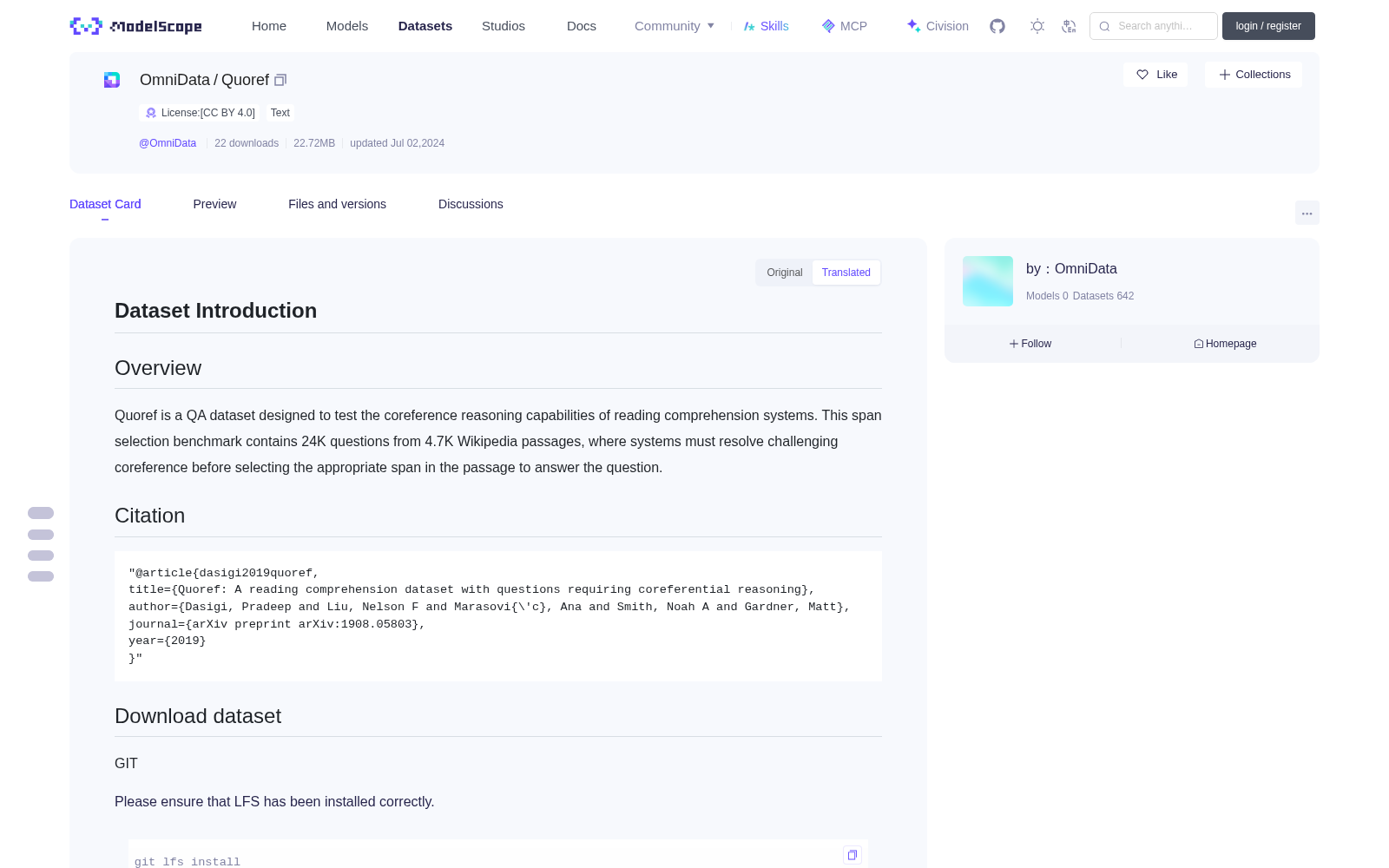The image size is (1389, 868).
Task: Open the @OmniData author link
Action: pyautogui.click(x=168, y=143)
